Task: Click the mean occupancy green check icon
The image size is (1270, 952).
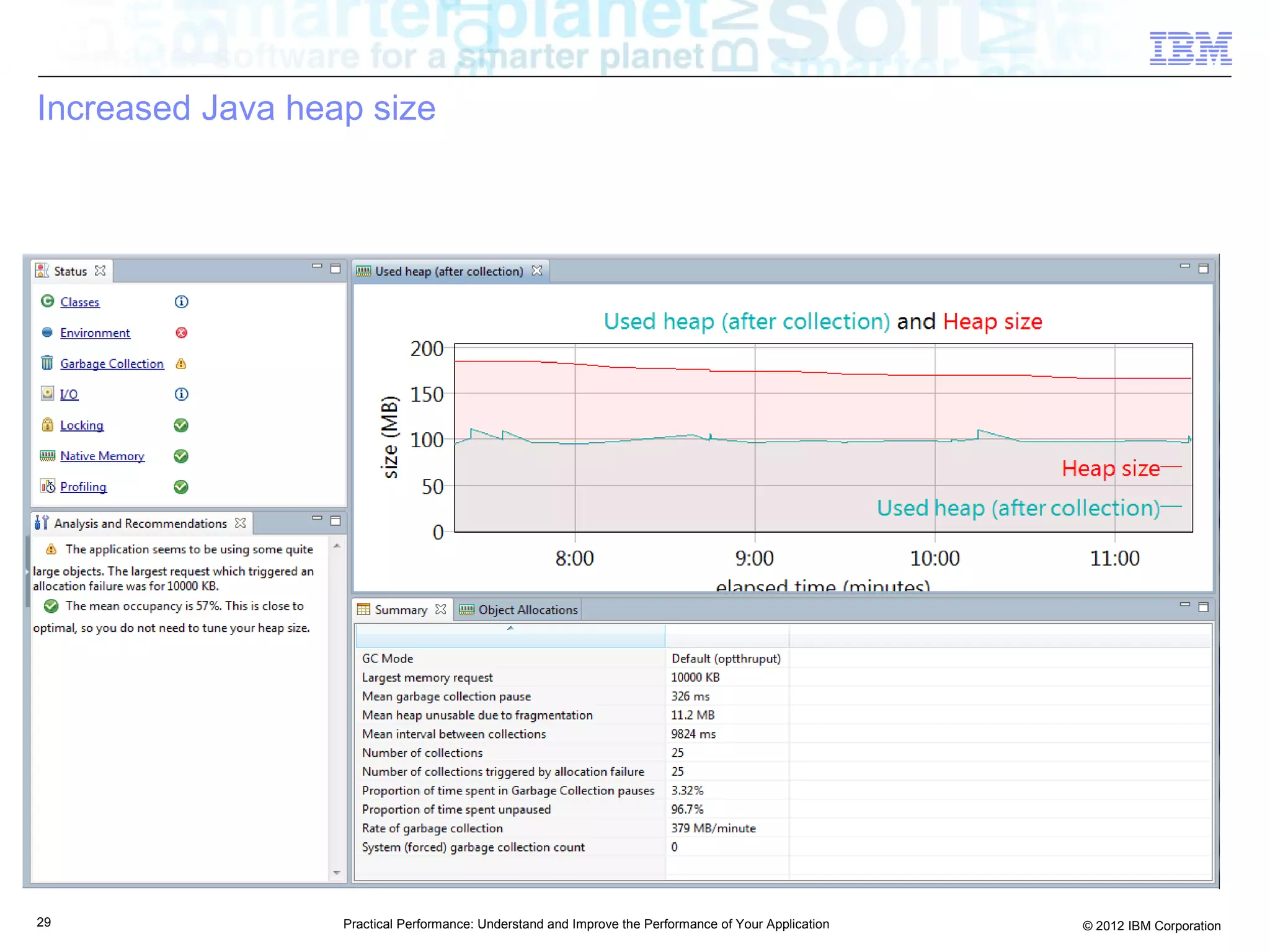Action: coord(51,606)
